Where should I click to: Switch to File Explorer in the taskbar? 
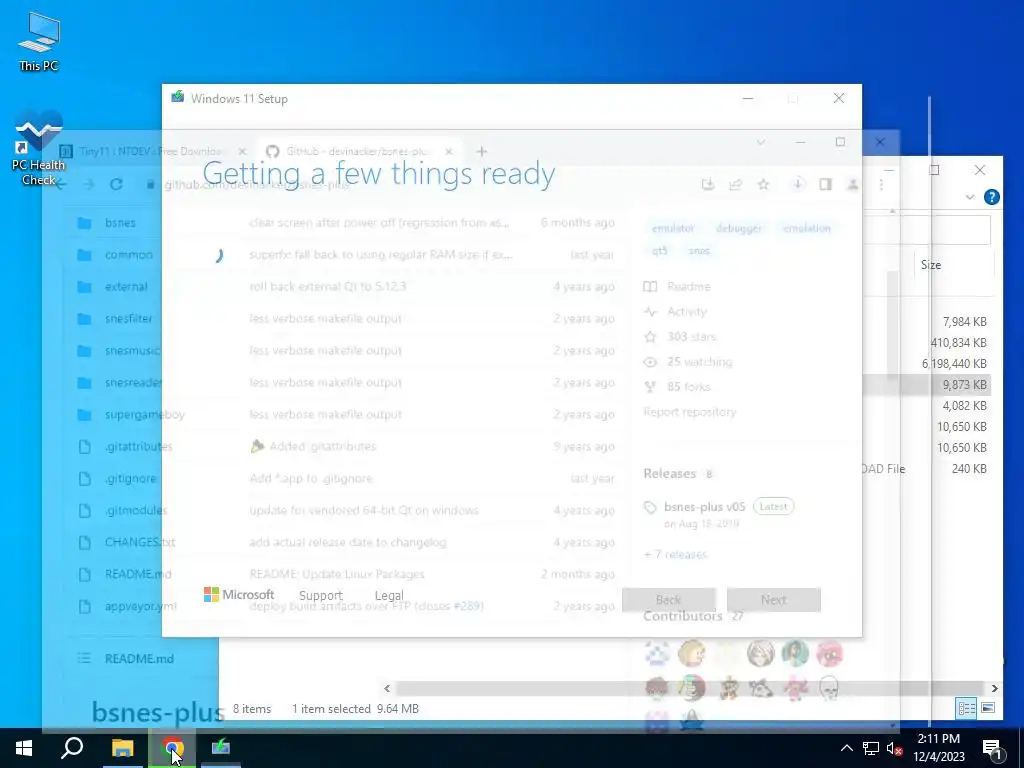click(122, 748)
